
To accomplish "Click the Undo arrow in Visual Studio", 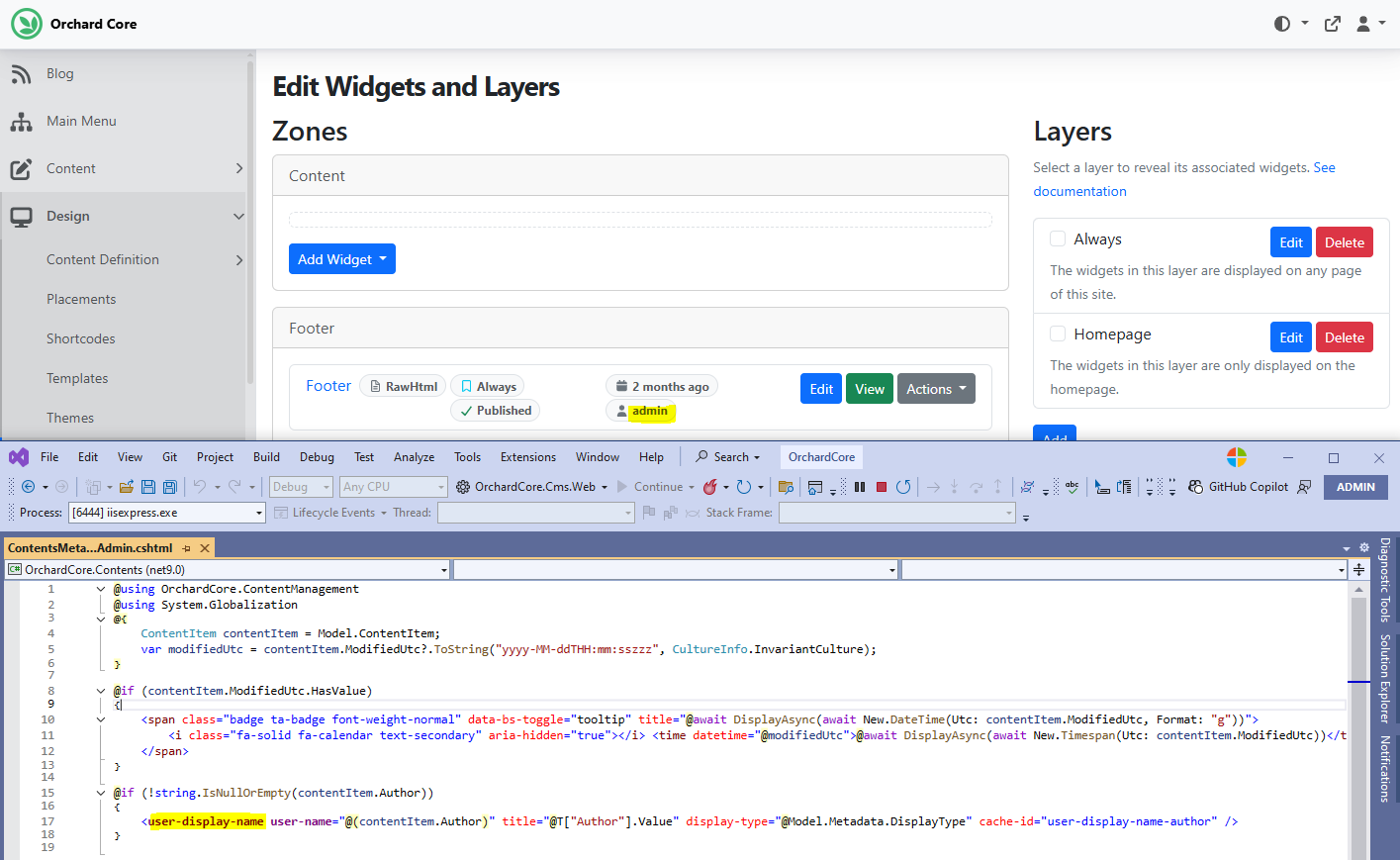I will pos(200,487).
